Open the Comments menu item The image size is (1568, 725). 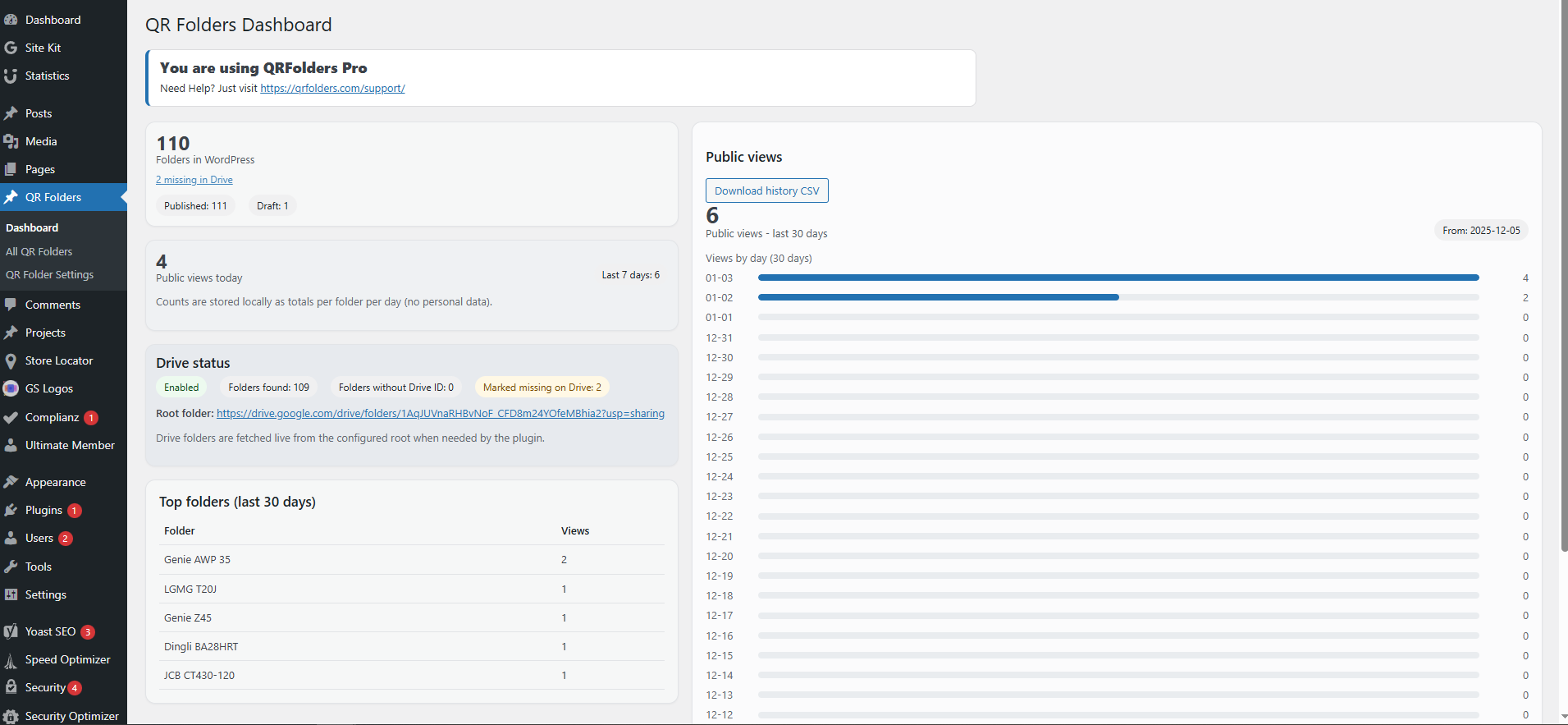(53, 305)
